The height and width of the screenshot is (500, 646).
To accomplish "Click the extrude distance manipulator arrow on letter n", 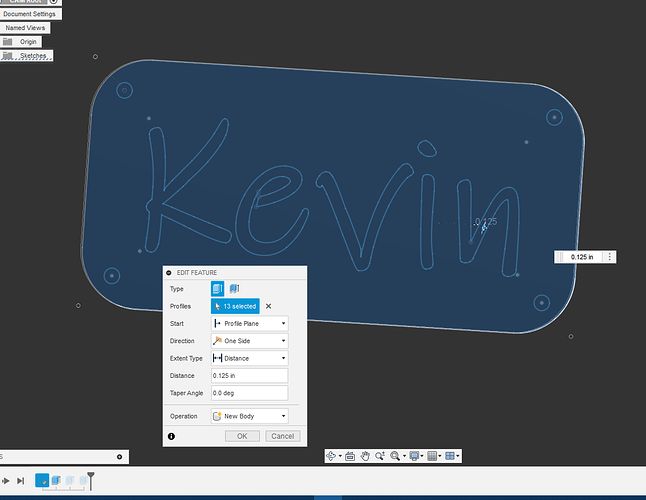I will [484, 228].
